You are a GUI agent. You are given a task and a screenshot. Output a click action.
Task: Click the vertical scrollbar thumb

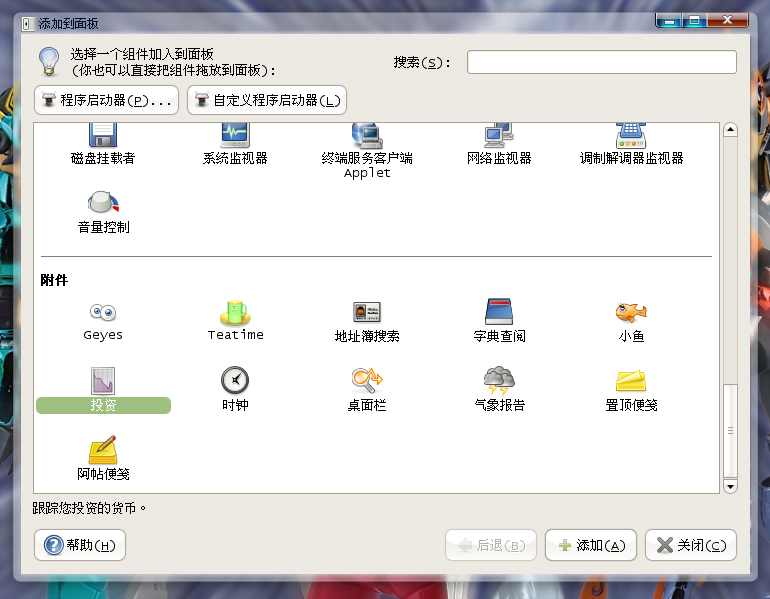pos(730,431)
